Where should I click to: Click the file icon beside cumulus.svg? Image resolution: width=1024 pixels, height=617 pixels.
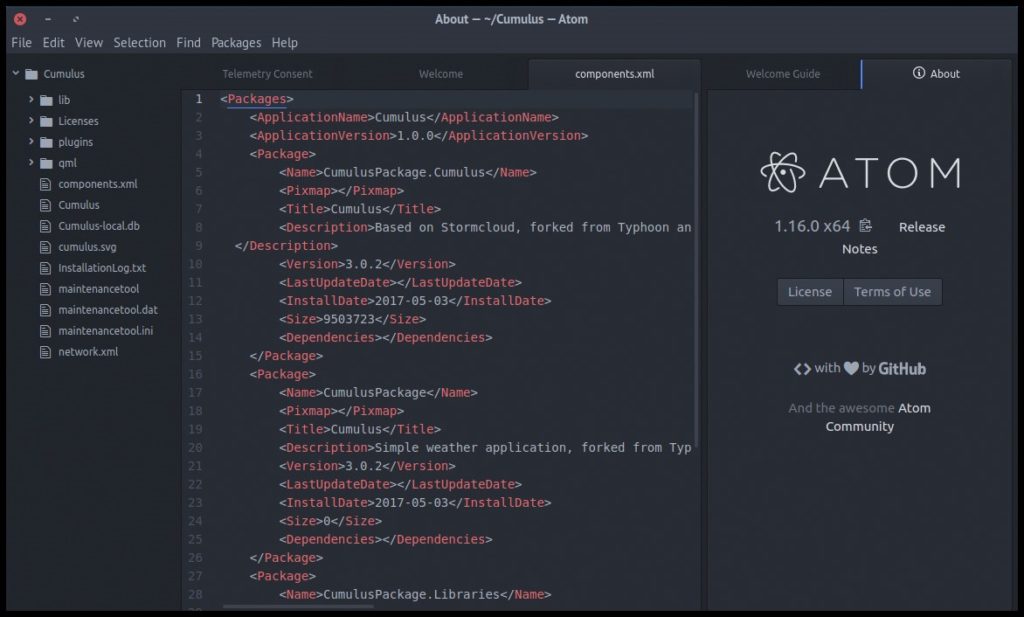(x=45, y=247)
